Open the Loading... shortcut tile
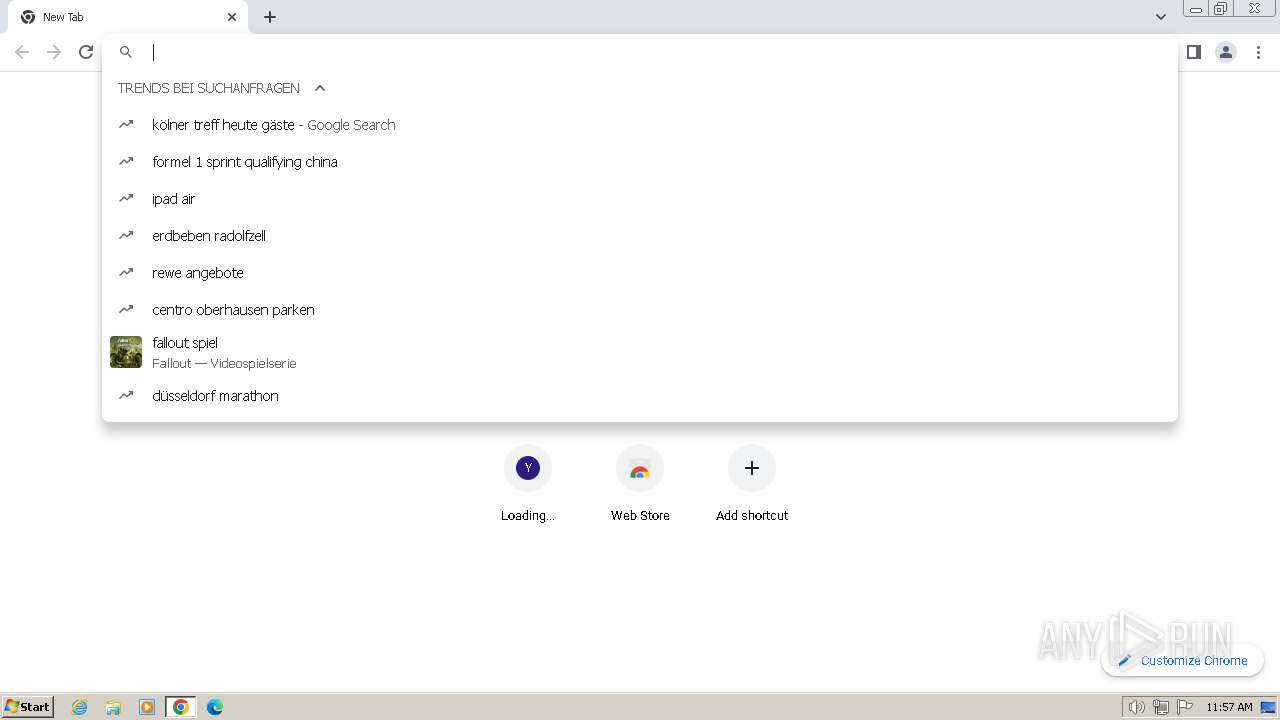1280x720 pixels. click(x=528, y=484)
